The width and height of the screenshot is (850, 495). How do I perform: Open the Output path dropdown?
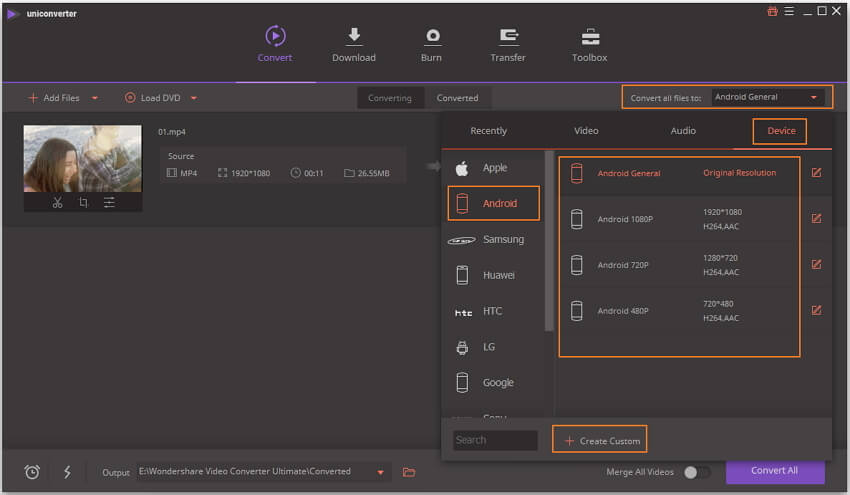381,472
